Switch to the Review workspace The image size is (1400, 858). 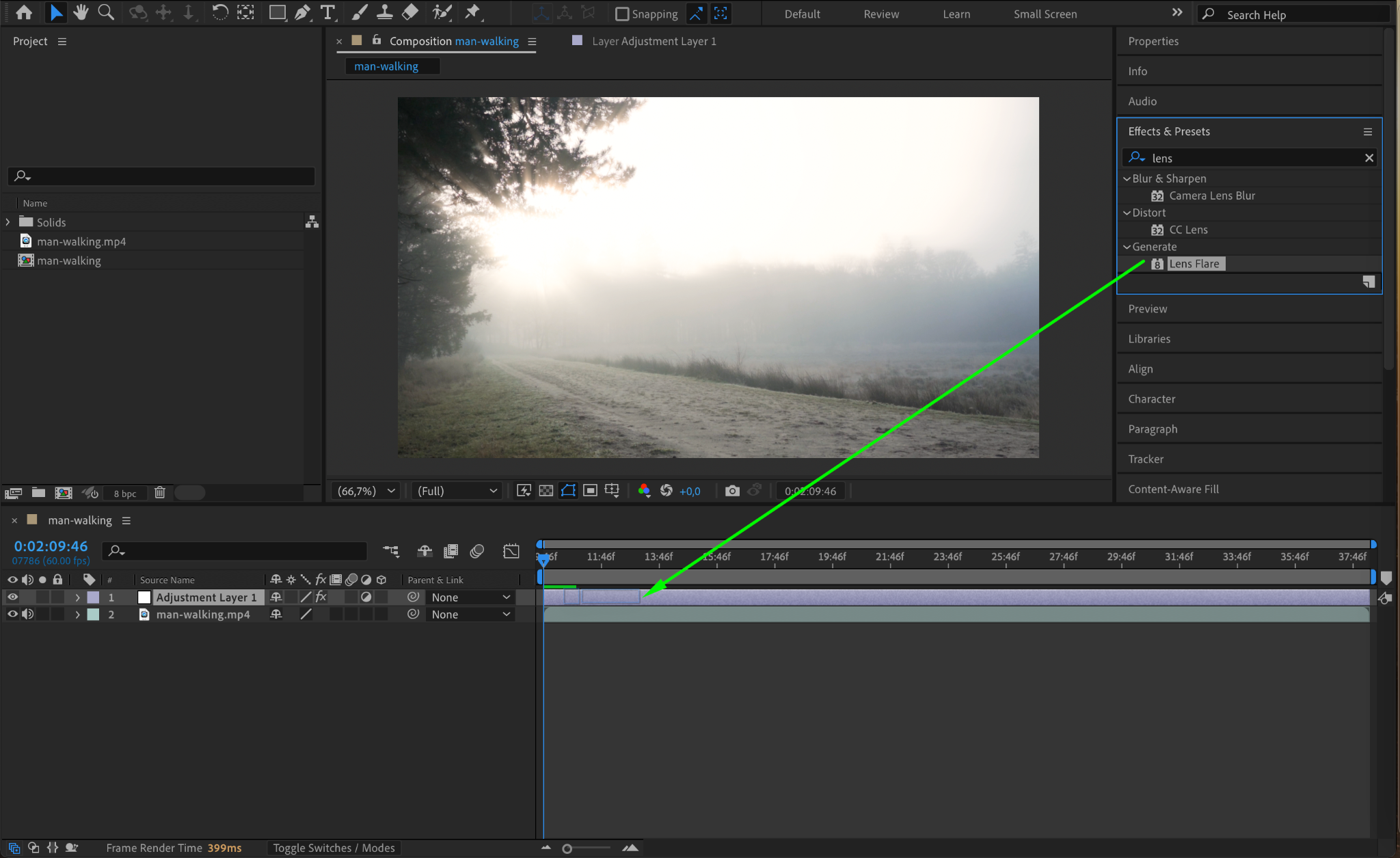[881, 14]
